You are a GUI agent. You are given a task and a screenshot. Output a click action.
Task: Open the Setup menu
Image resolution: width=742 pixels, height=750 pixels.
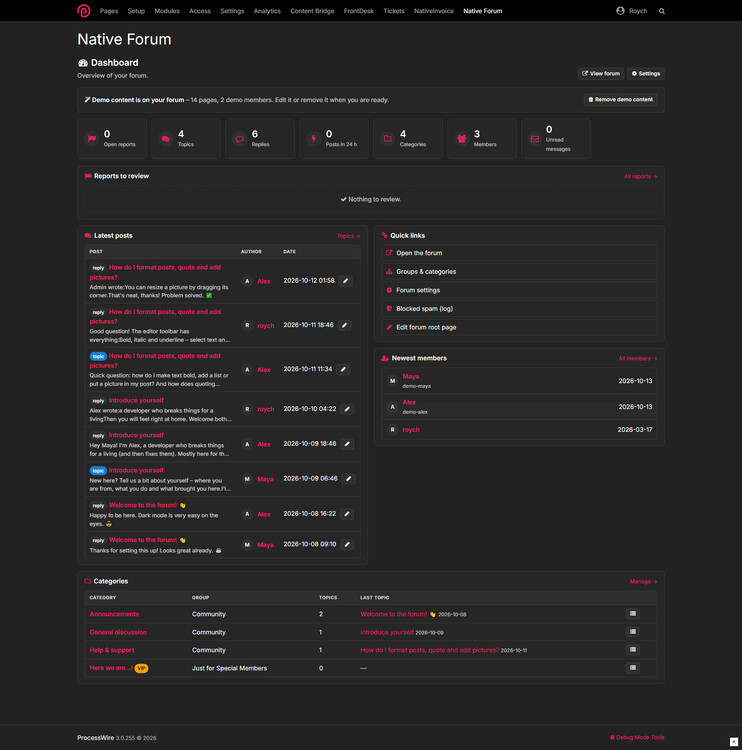click(136, 11)
